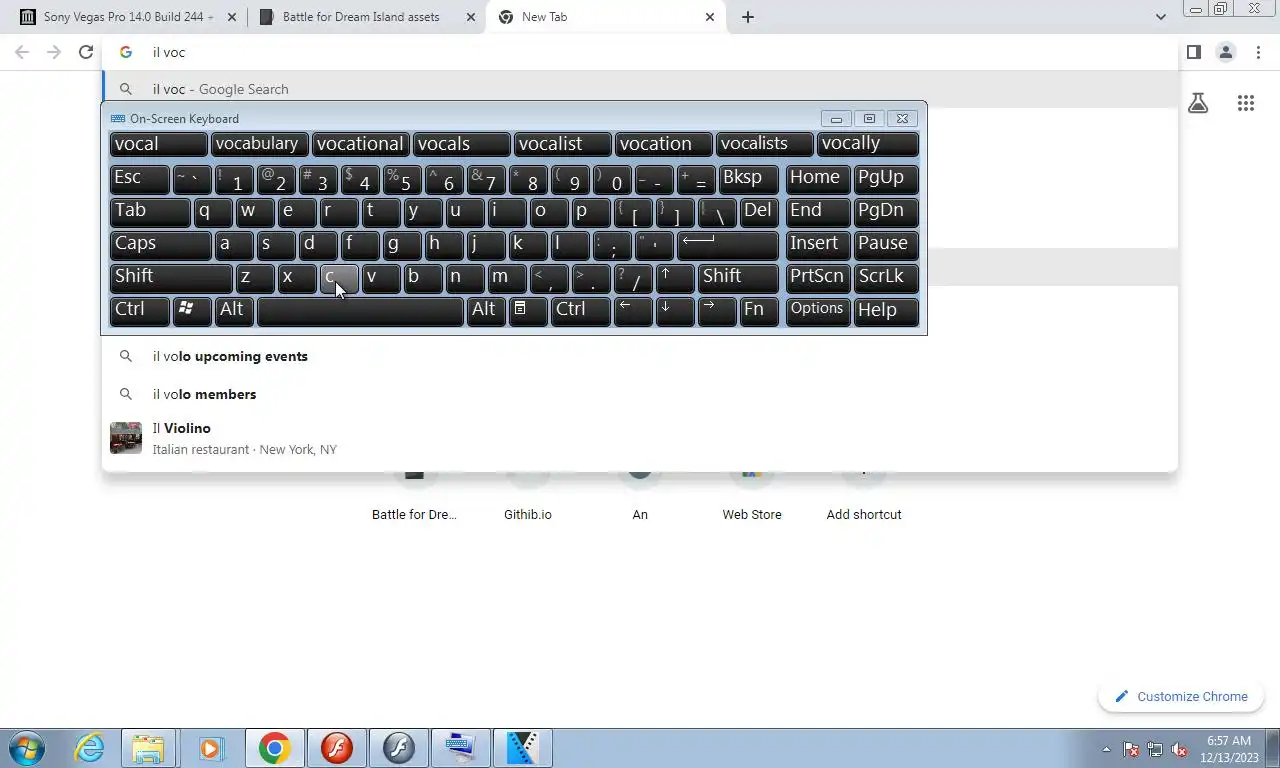Screen dimensions: 1280x768
Task: Toggle the Caps key on keyboard
Action: point(160,245)
